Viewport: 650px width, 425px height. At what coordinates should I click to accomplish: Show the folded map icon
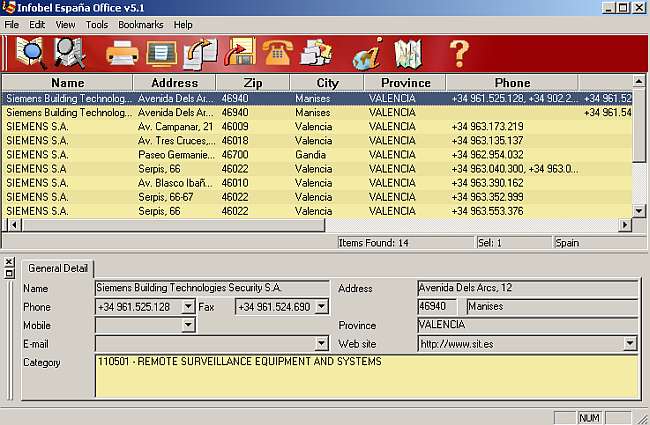click(408, 53)
